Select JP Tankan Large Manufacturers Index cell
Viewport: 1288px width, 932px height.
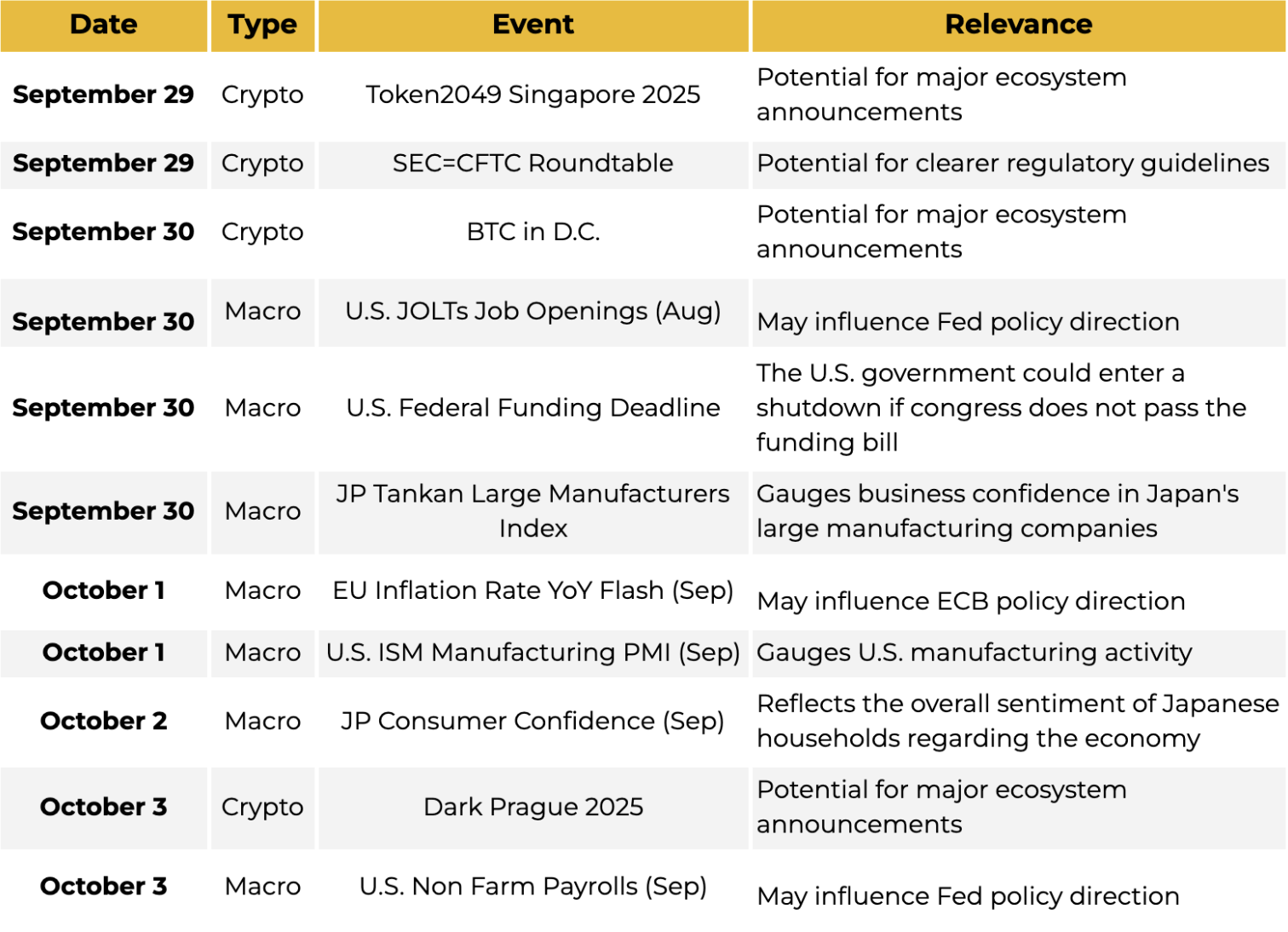click(533, 511)
